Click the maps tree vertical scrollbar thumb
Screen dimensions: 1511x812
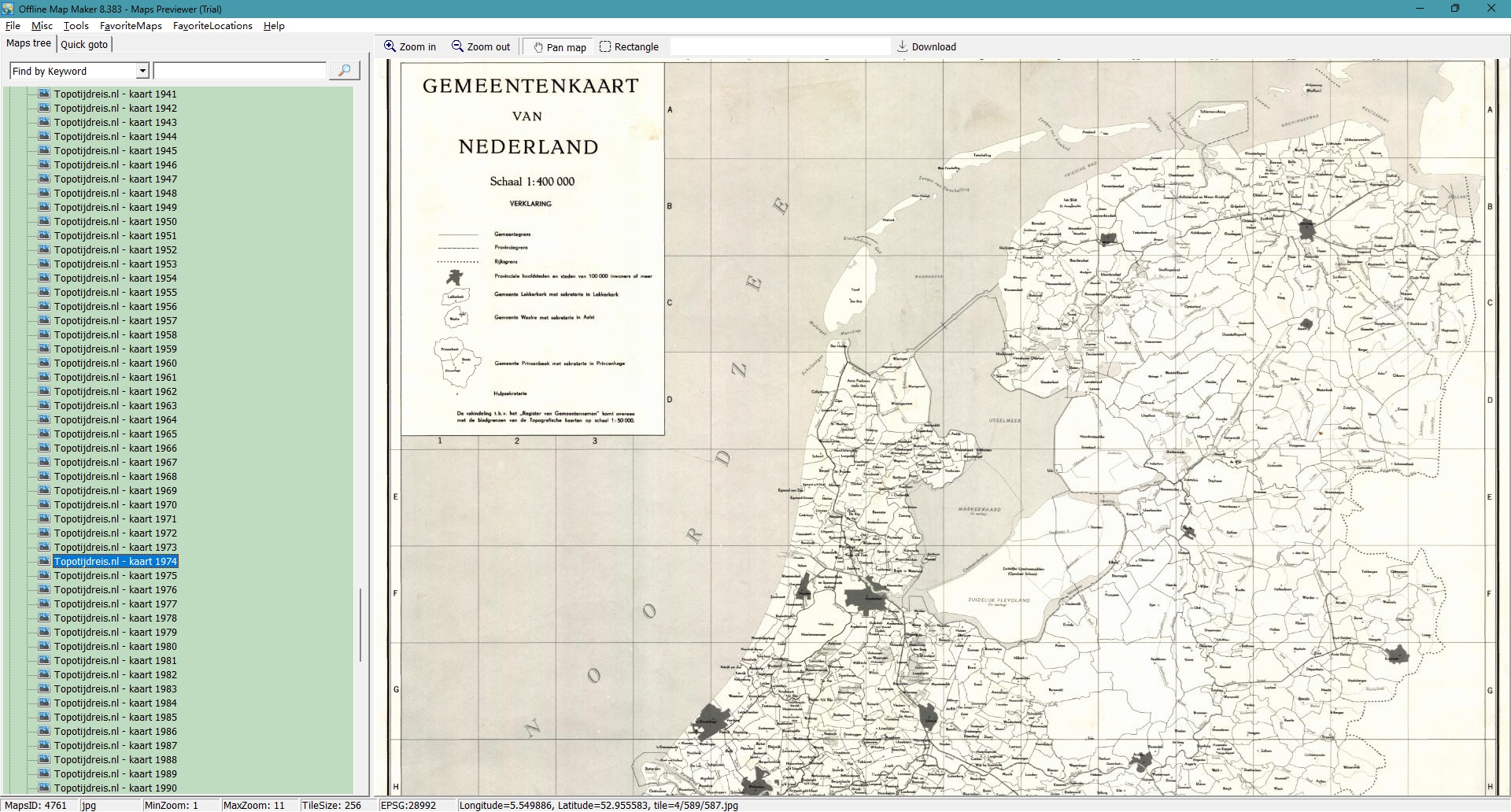click(x=360, y=626)
